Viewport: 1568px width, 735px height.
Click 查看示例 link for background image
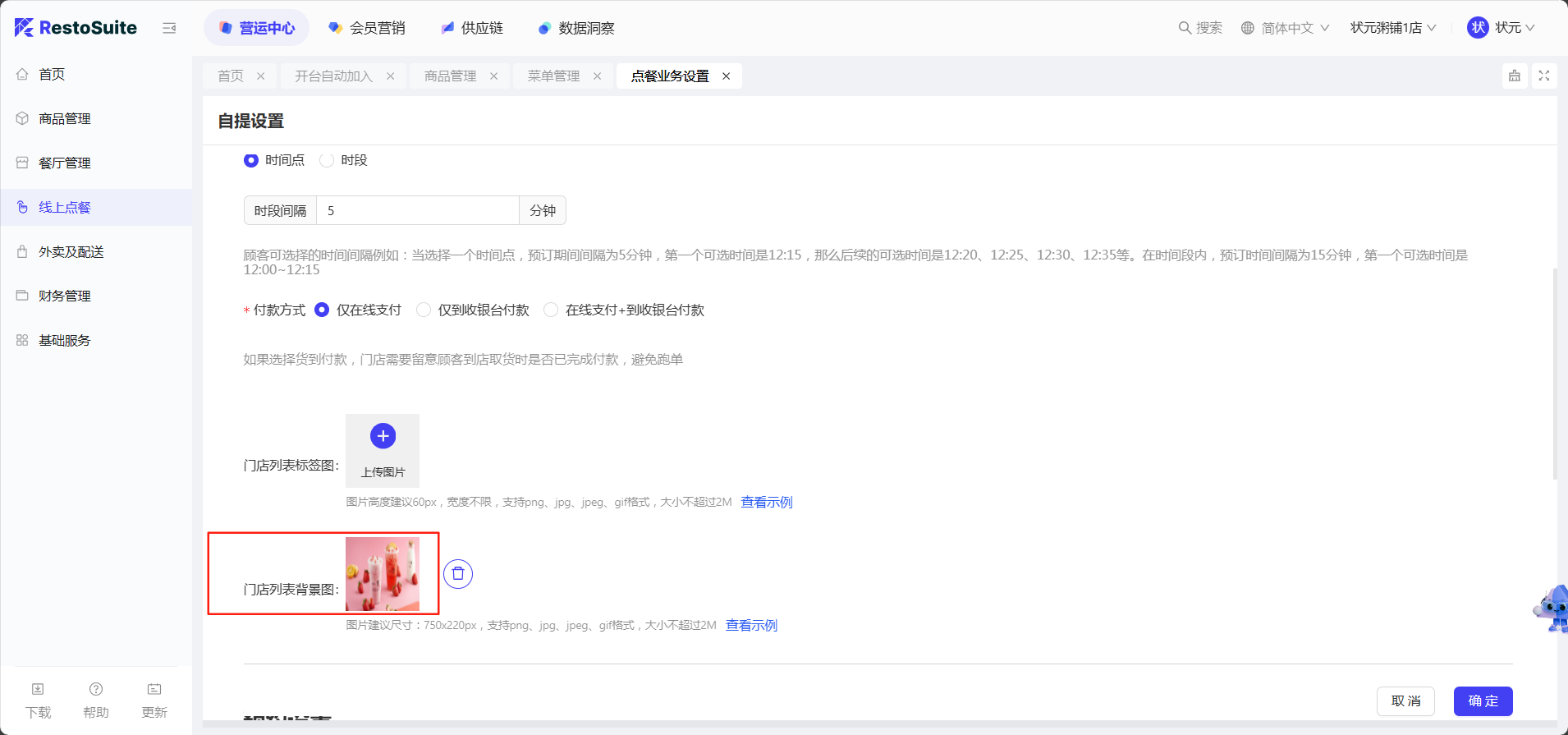click(751, 626)
